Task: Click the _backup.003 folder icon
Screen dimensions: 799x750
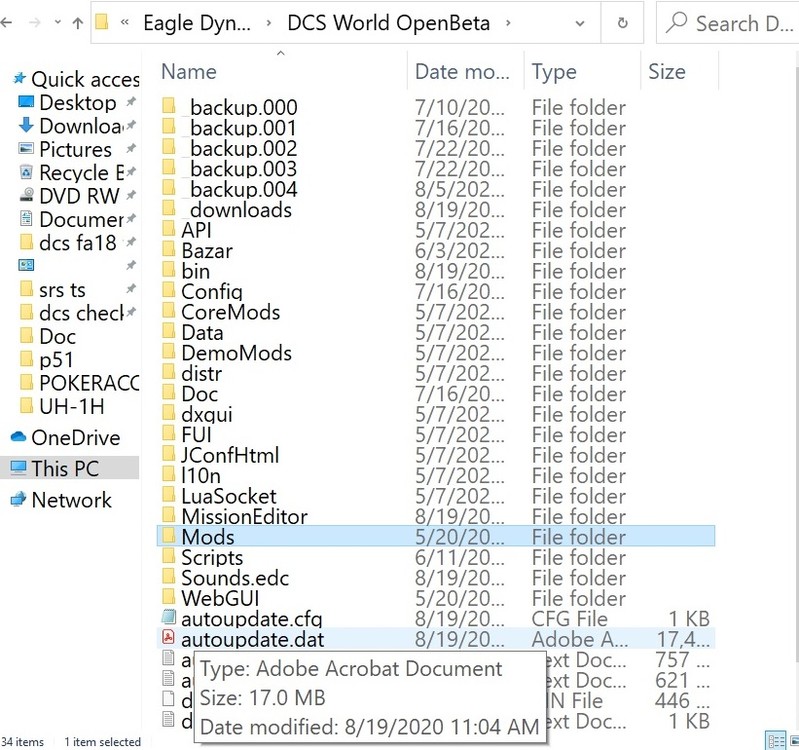Action: (169, 167)
